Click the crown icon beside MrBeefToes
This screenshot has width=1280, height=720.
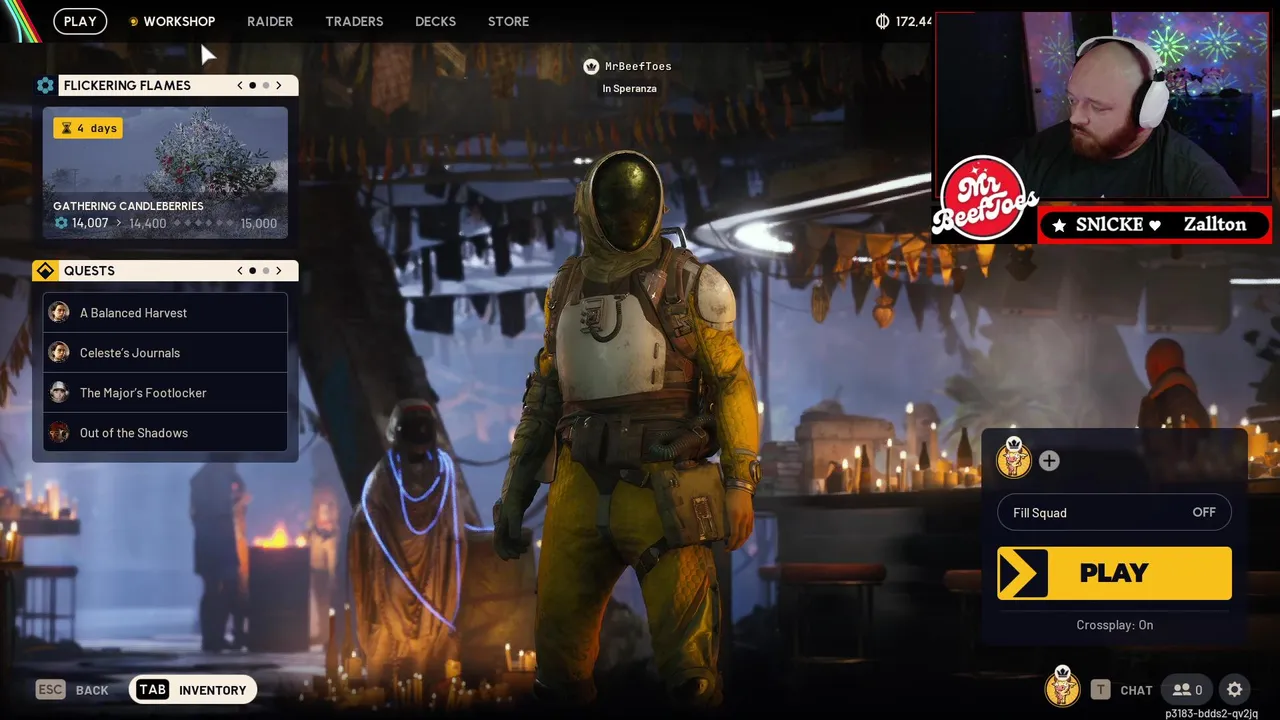pos(591,66)
